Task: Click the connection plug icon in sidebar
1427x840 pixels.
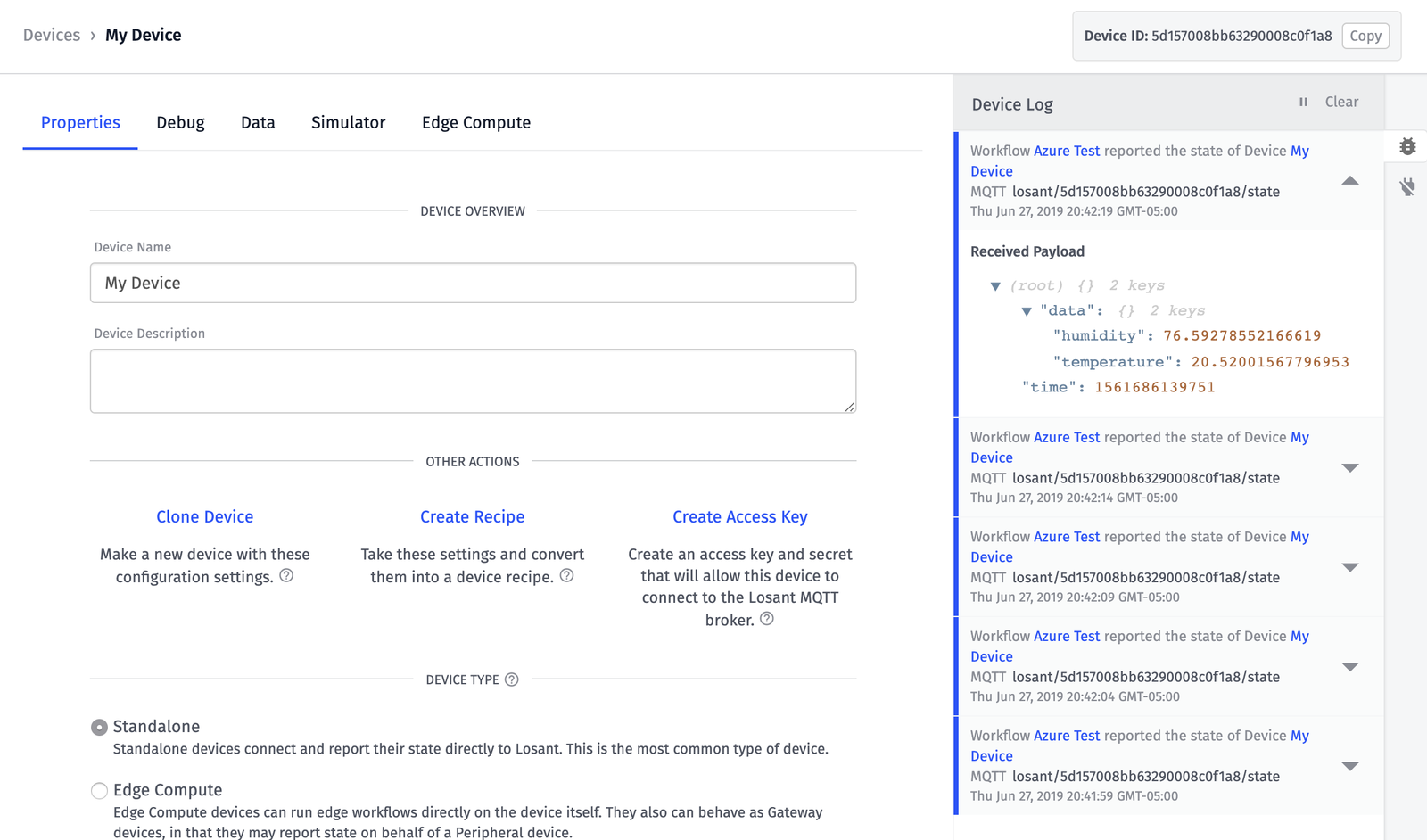Action: click(1407, 187)
